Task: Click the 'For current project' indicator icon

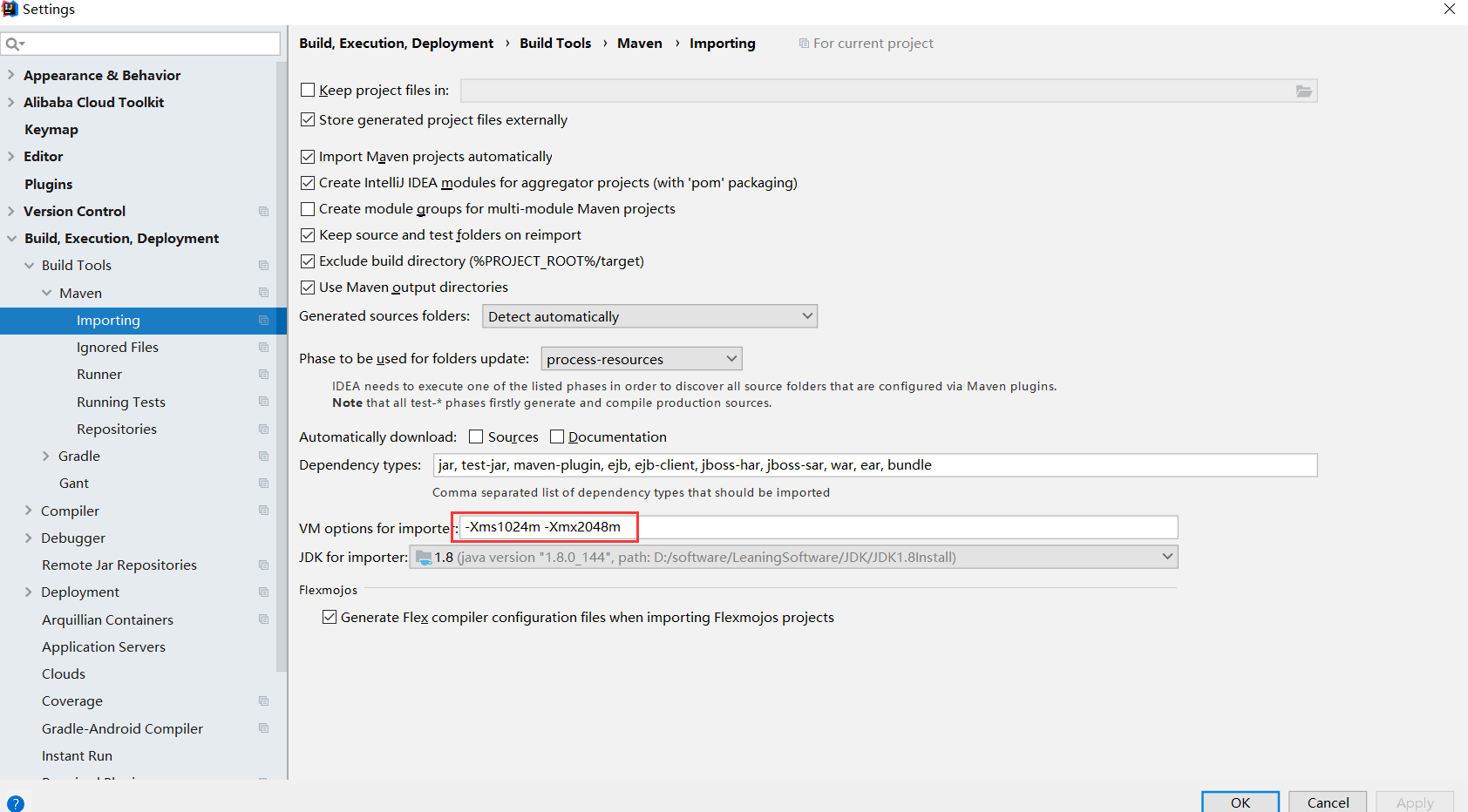Action: (803, 43)
